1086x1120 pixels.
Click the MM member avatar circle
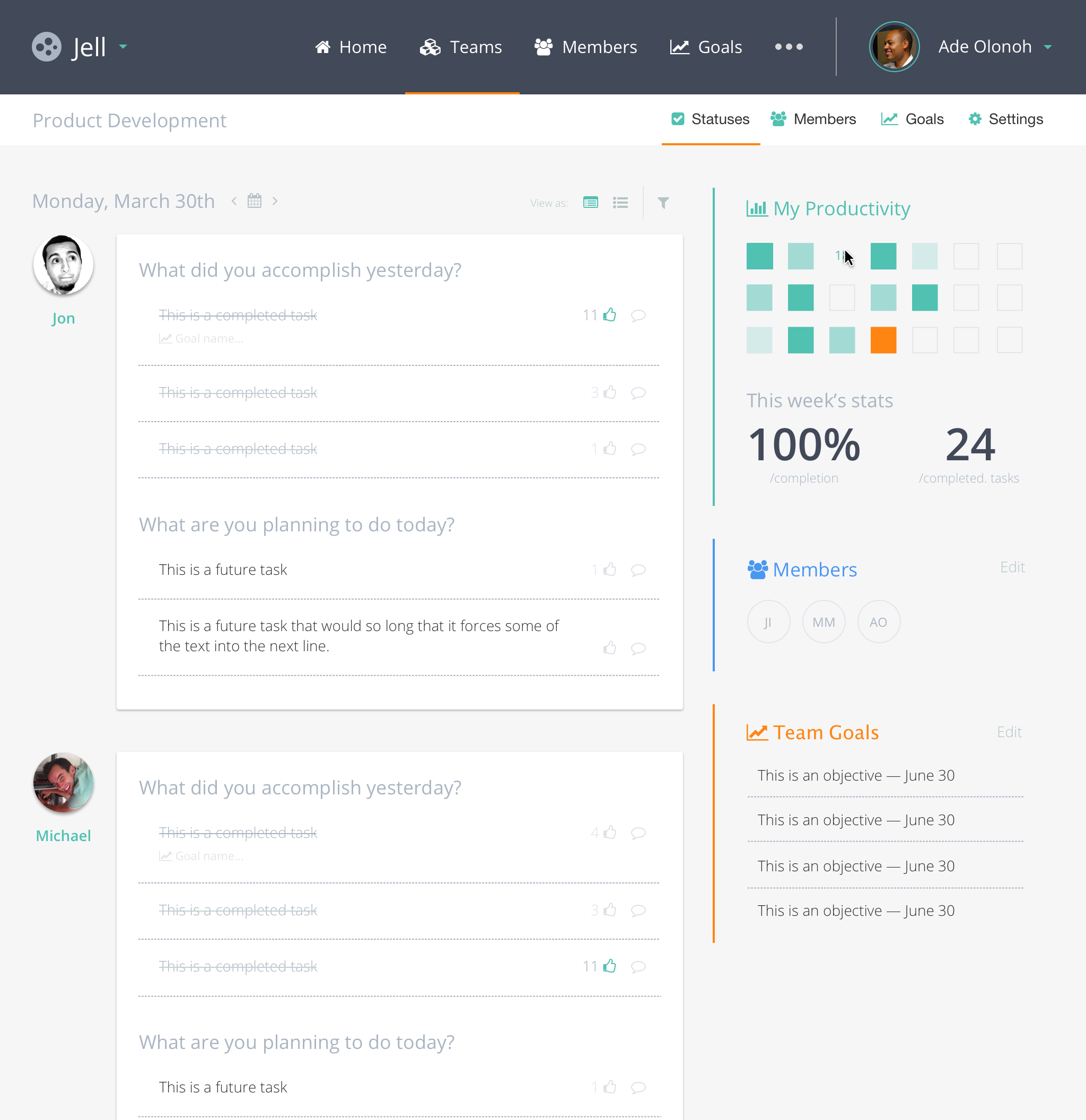[823, 622]
